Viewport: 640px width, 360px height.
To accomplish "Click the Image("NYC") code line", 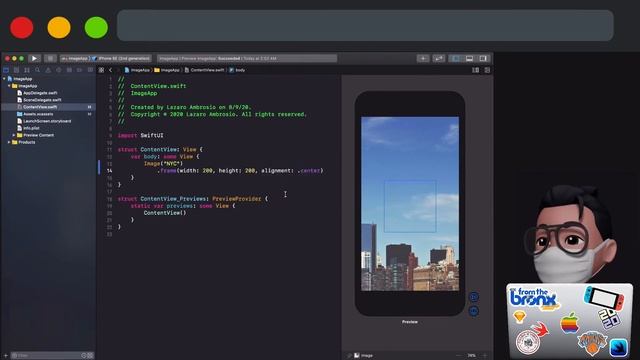I will coord(163,163).
